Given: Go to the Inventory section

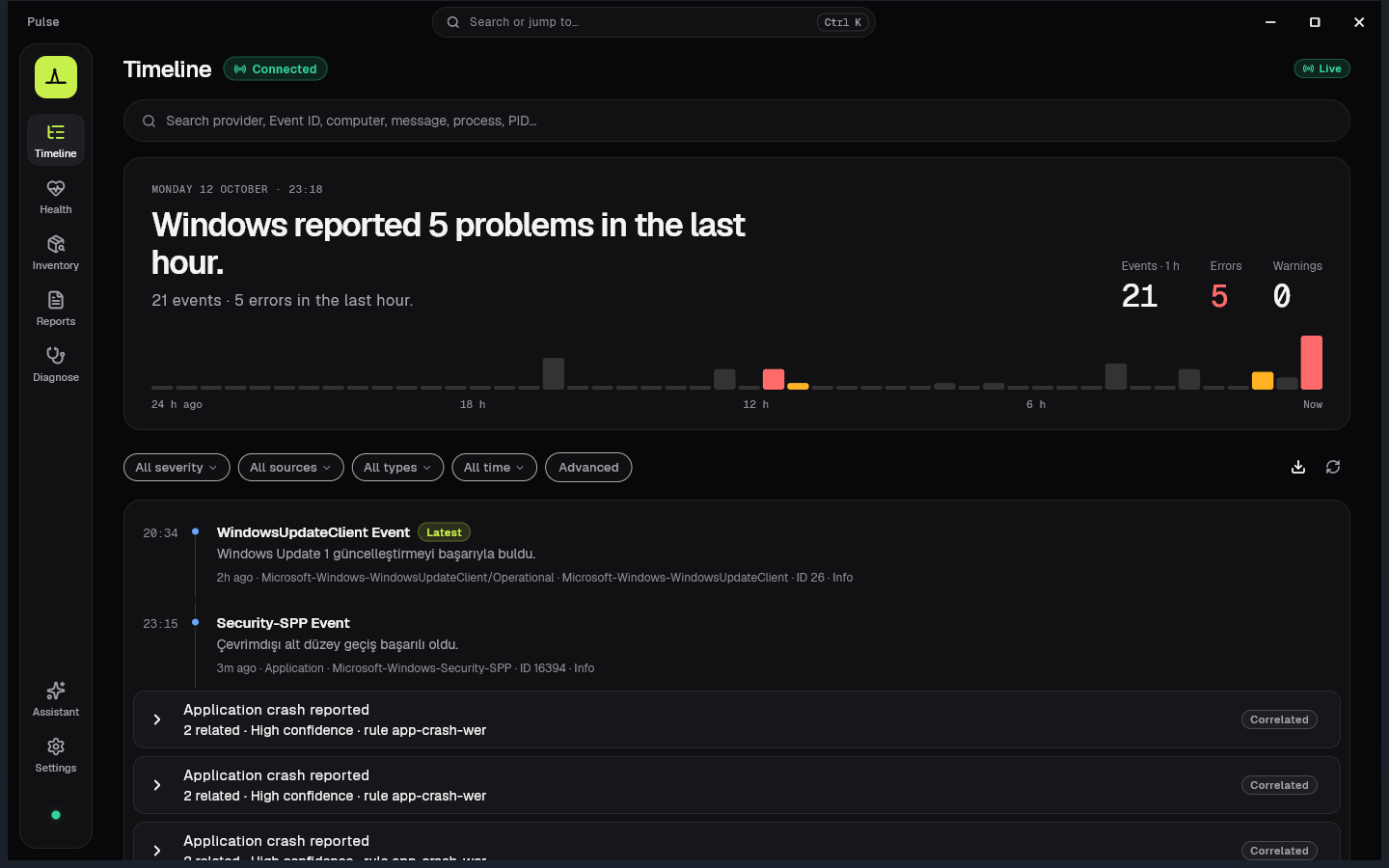Looking at the screenshot, I should pos(56,253).
